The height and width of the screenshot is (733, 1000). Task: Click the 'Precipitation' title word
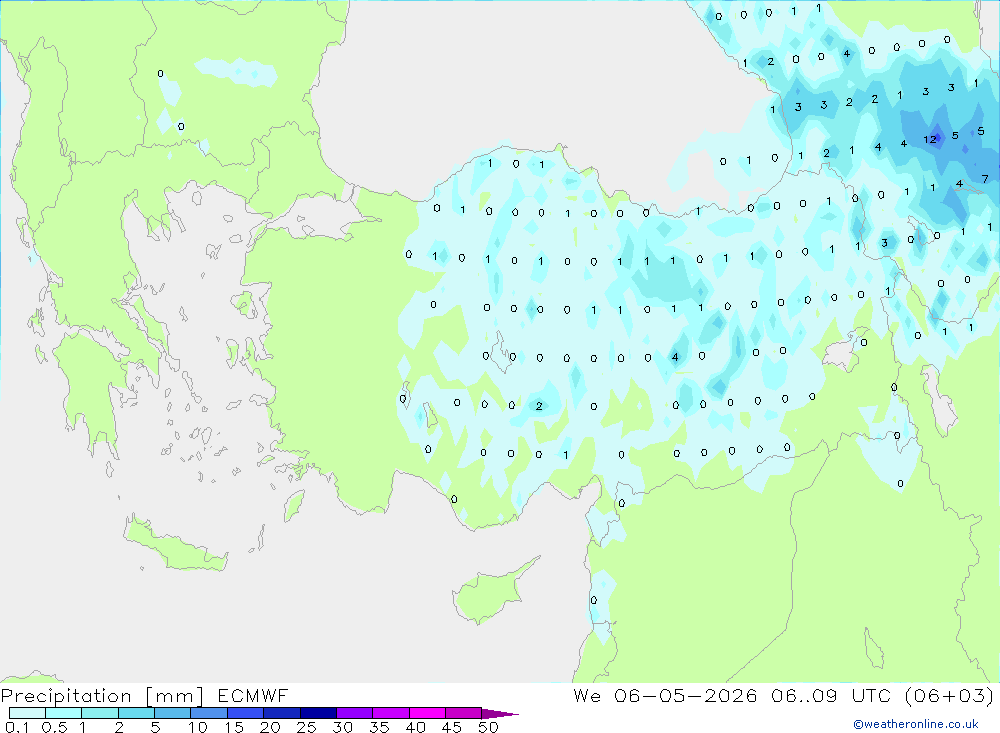(66, 696)
